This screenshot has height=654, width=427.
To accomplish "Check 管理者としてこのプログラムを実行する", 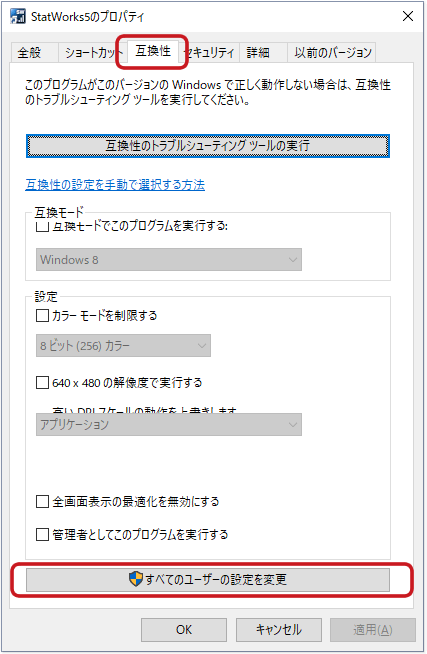I will [43, 534].
